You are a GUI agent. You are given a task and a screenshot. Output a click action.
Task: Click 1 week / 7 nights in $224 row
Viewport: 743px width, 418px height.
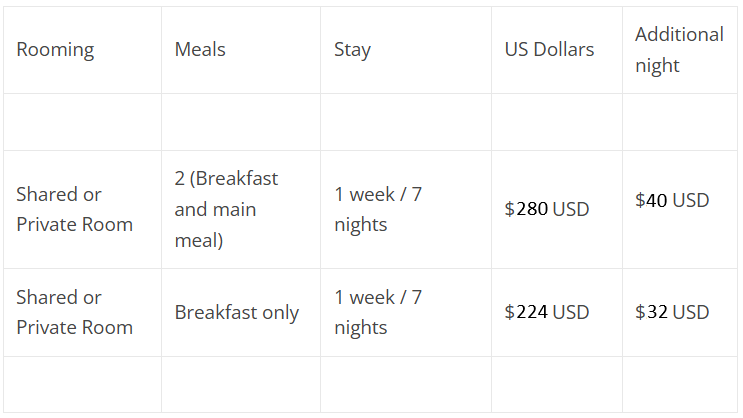point(406,312)
